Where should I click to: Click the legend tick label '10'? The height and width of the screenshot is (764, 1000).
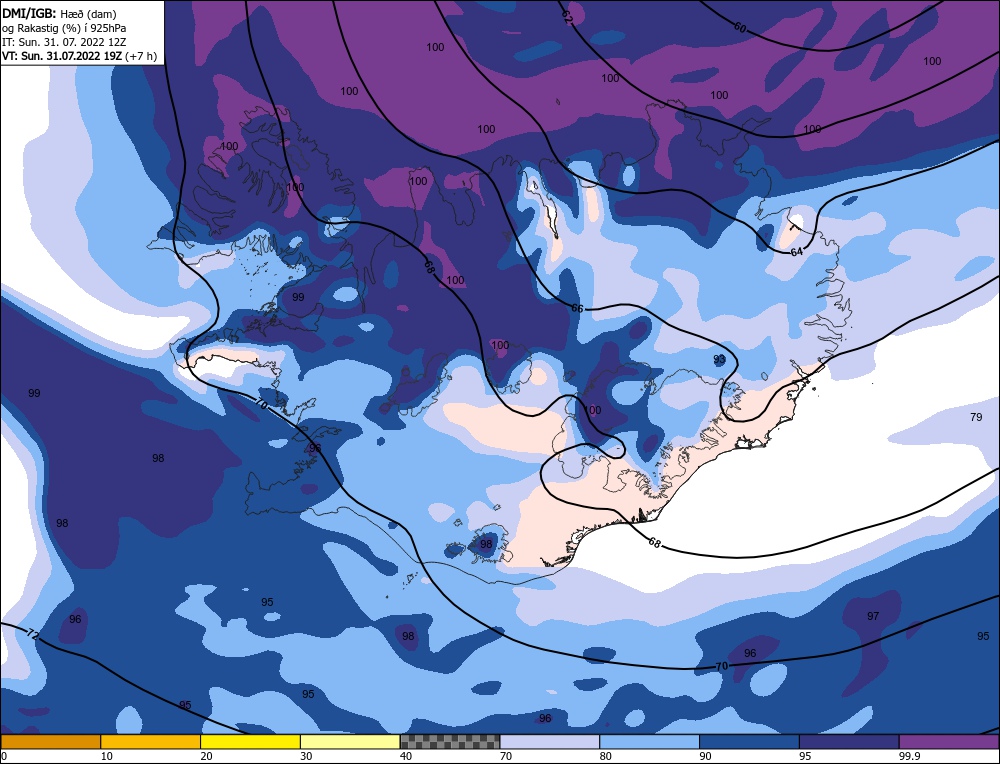[107, 756]
